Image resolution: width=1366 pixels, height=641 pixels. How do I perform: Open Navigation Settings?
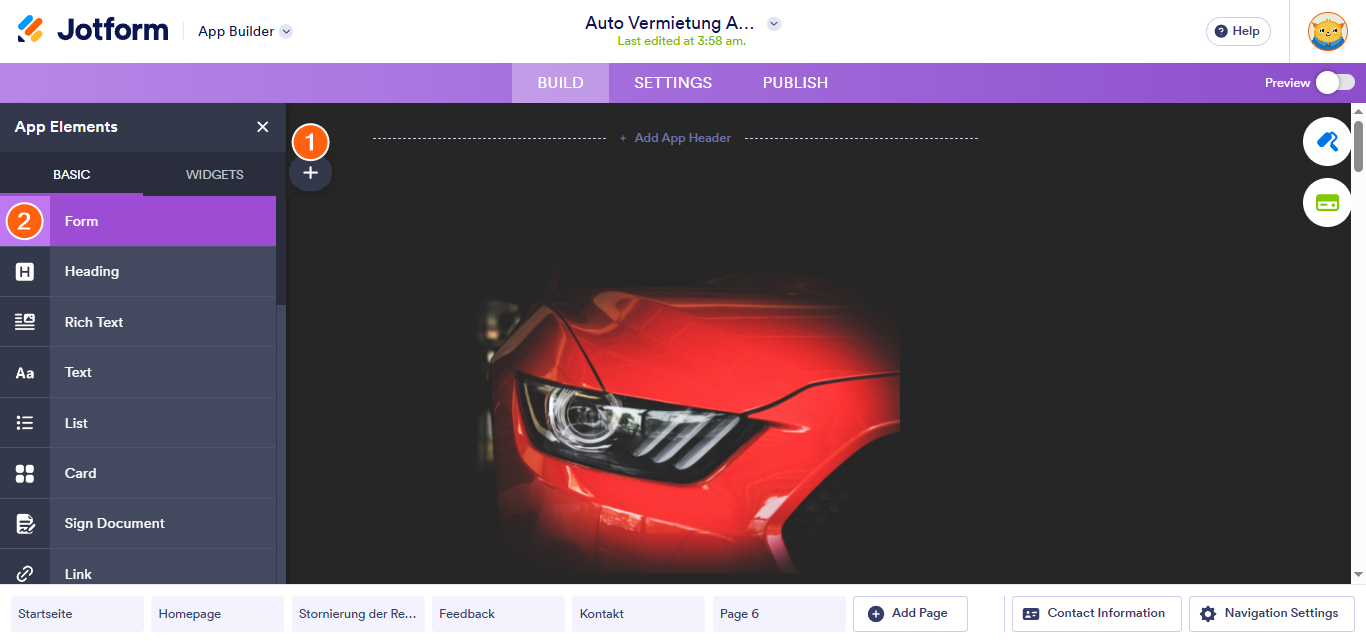tap(1271, 614)
